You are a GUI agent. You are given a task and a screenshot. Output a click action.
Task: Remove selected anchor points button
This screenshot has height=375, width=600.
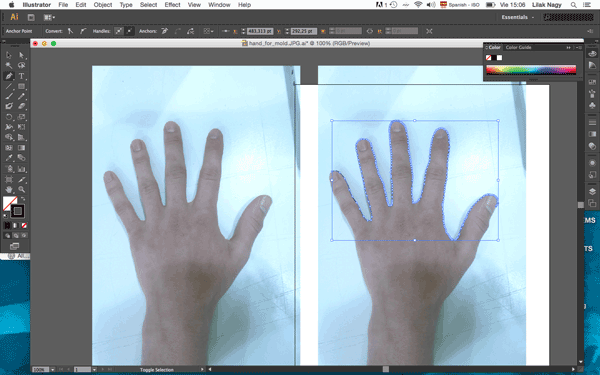[165, 31]
